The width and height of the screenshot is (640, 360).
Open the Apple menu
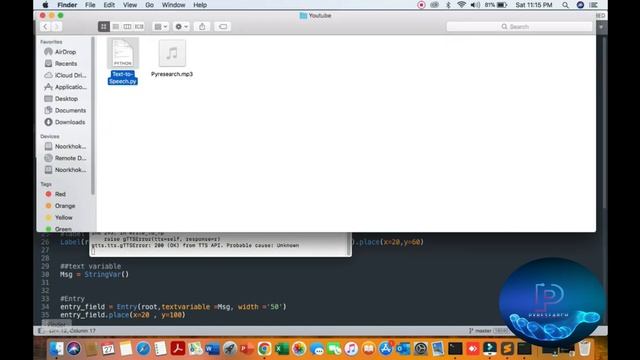(45, 5)
